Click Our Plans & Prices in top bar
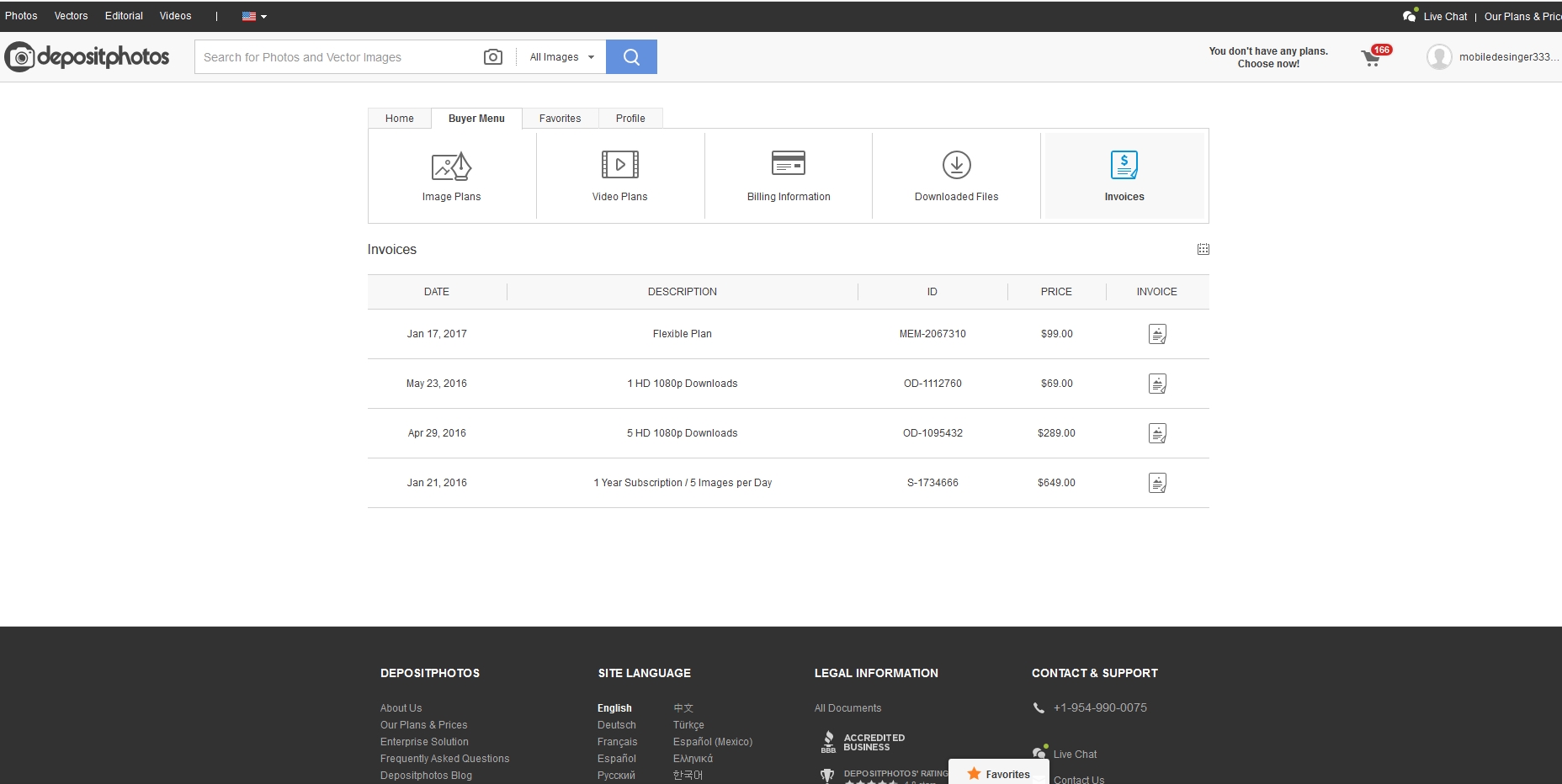 tap(1522, 16)
